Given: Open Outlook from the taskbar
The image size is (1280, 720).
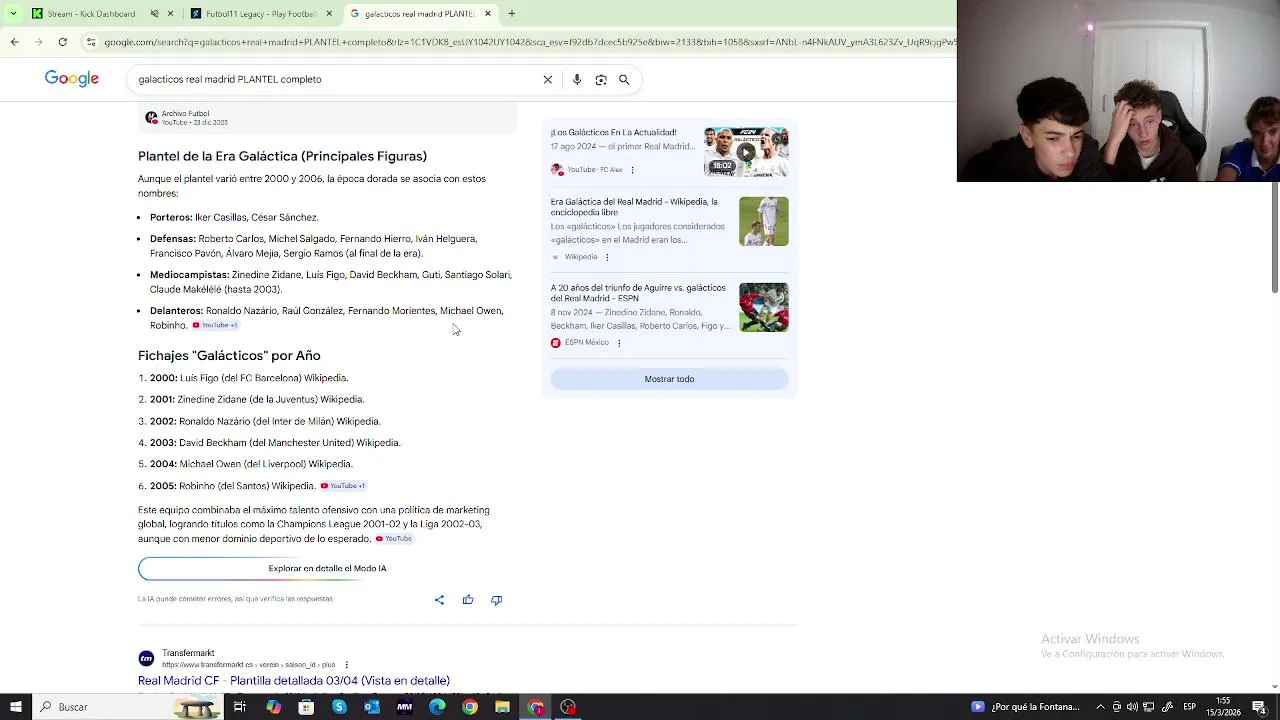Looking at the screenshot, I should [x=372, y=707].
